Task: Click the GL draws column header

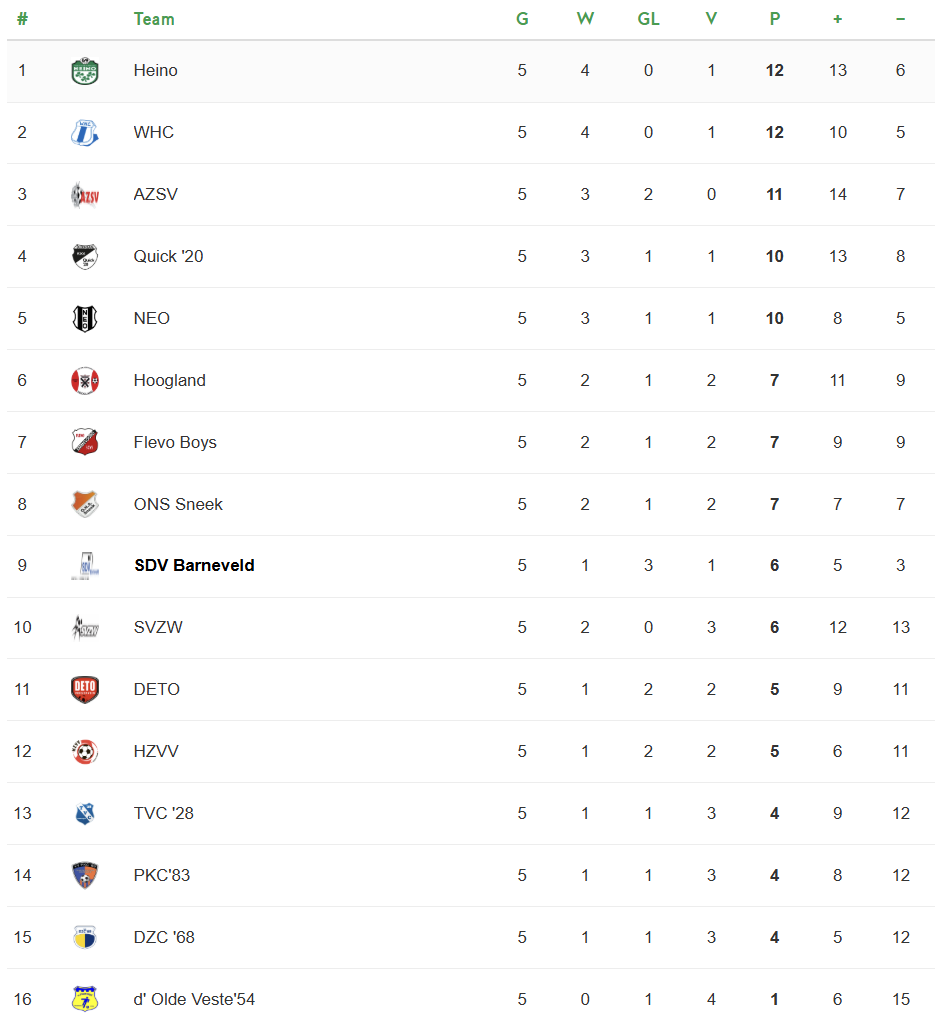Action: [648, 19]
